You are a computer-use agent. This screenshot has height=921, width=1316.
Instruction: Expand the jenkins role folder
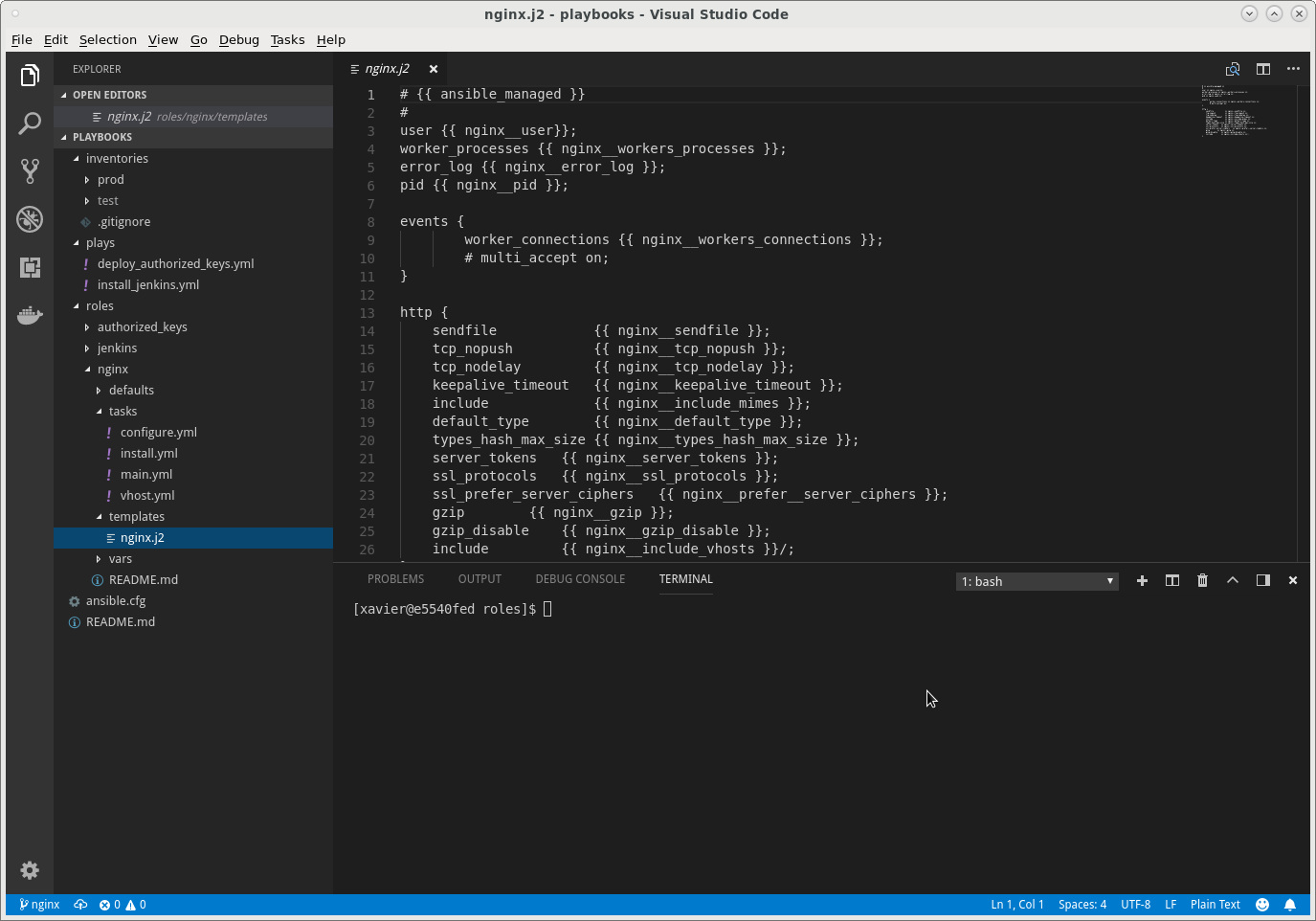(x=193, y=348)
